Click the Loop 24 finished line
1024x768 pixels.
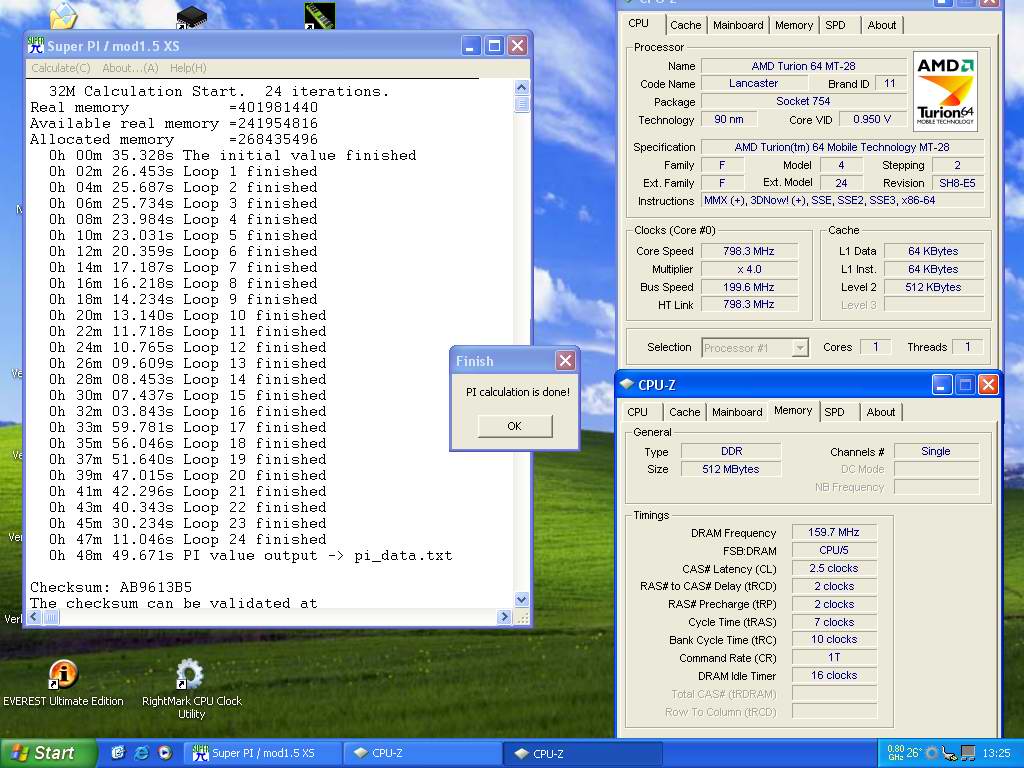(187, 539)
